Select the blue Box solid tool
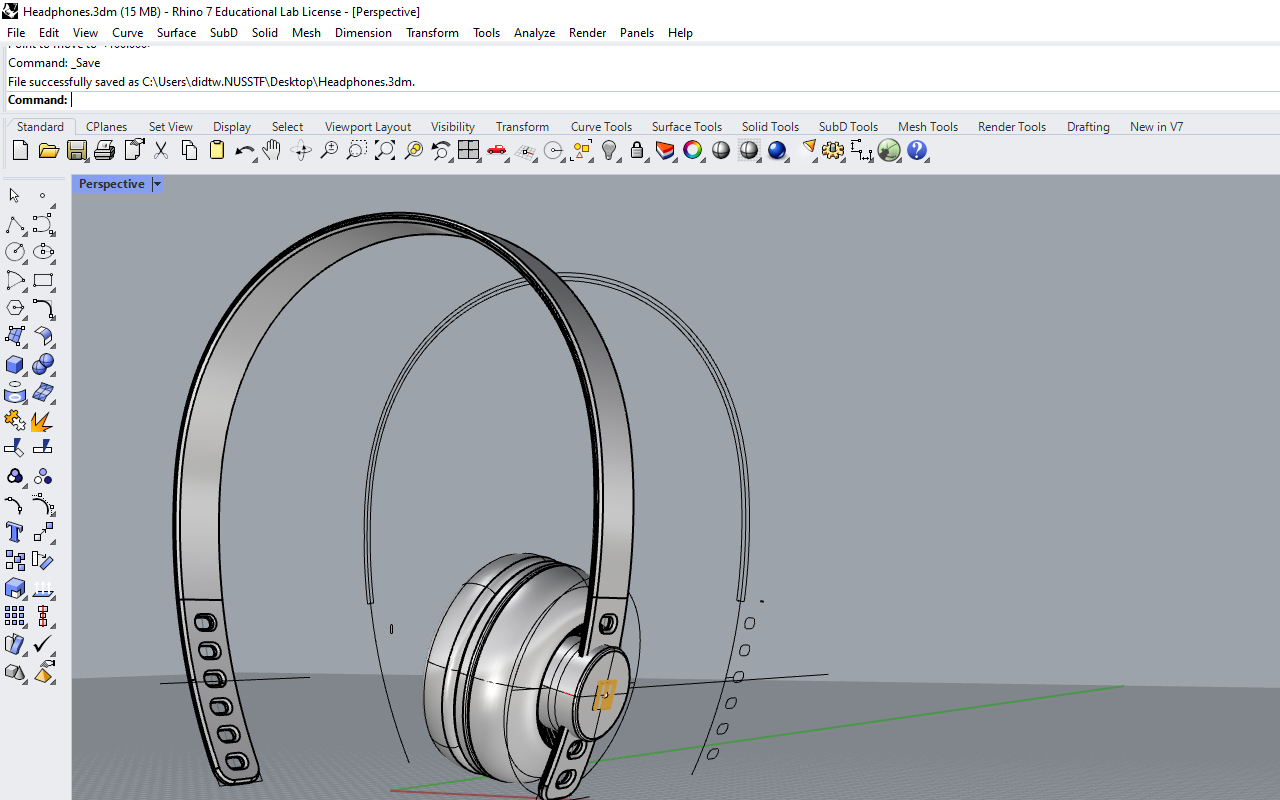1280x800 pixels. 15,364
